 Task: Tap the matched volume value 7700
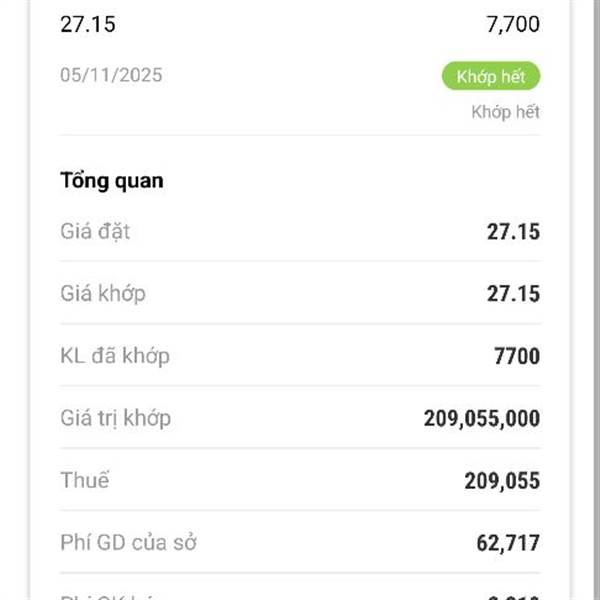pos(515,356)
